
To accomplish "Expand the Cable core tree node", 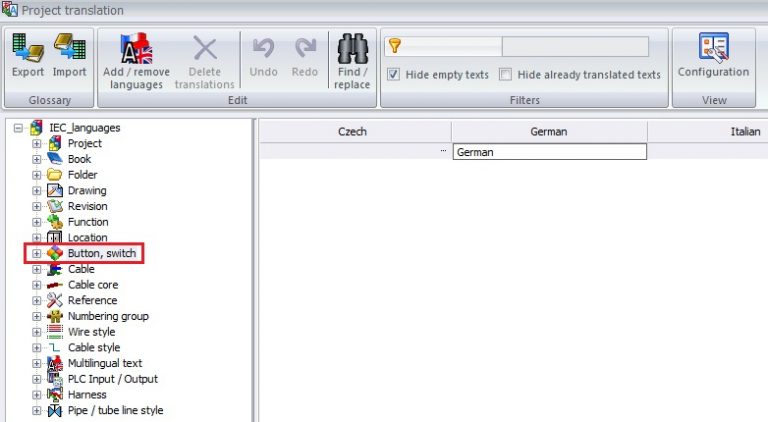I will point(37,285).
